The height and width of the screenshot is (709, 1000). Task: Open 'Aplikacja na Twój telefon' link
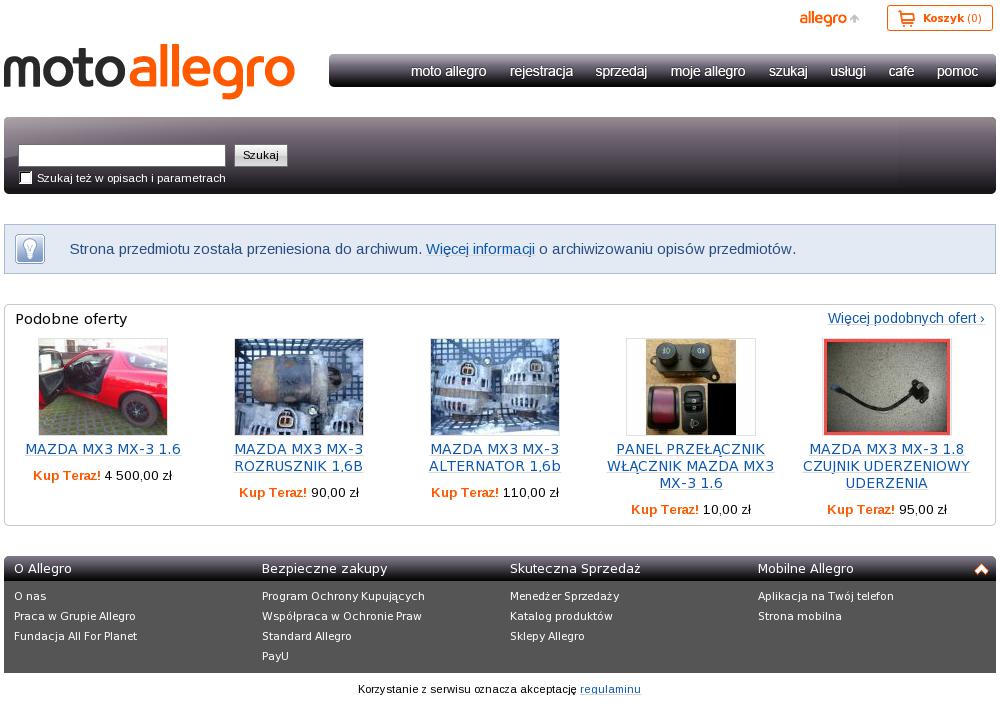[826, 596]
